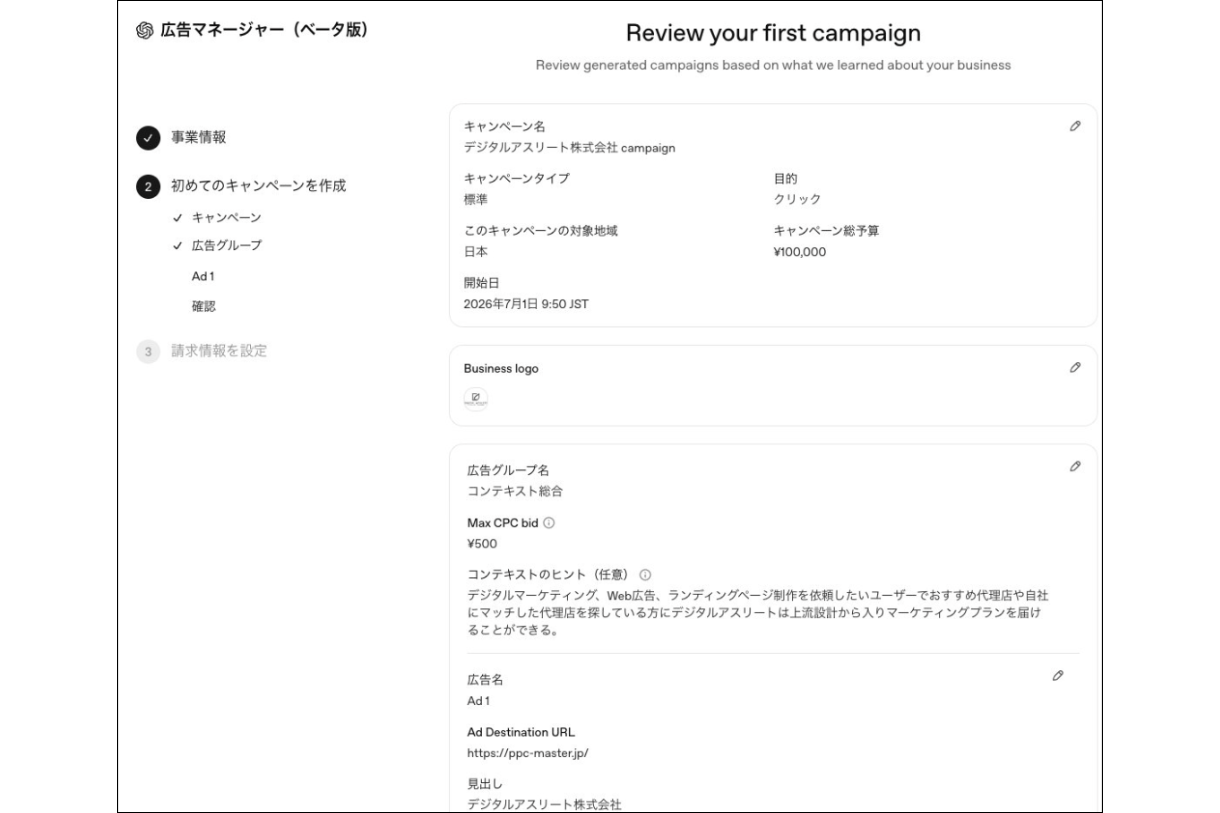Image resolution: width=1220 pixels, height=813 pixels.
Task: Select the Ad 1 sub-step in sidebar
Action: [x=202, y=276]
